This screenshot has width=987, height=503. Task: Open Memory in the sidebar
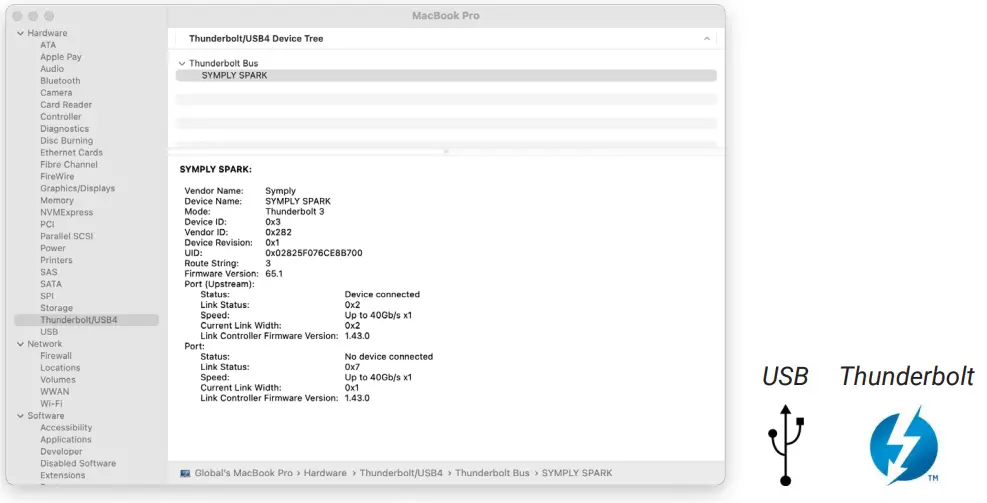click(57, 201)
